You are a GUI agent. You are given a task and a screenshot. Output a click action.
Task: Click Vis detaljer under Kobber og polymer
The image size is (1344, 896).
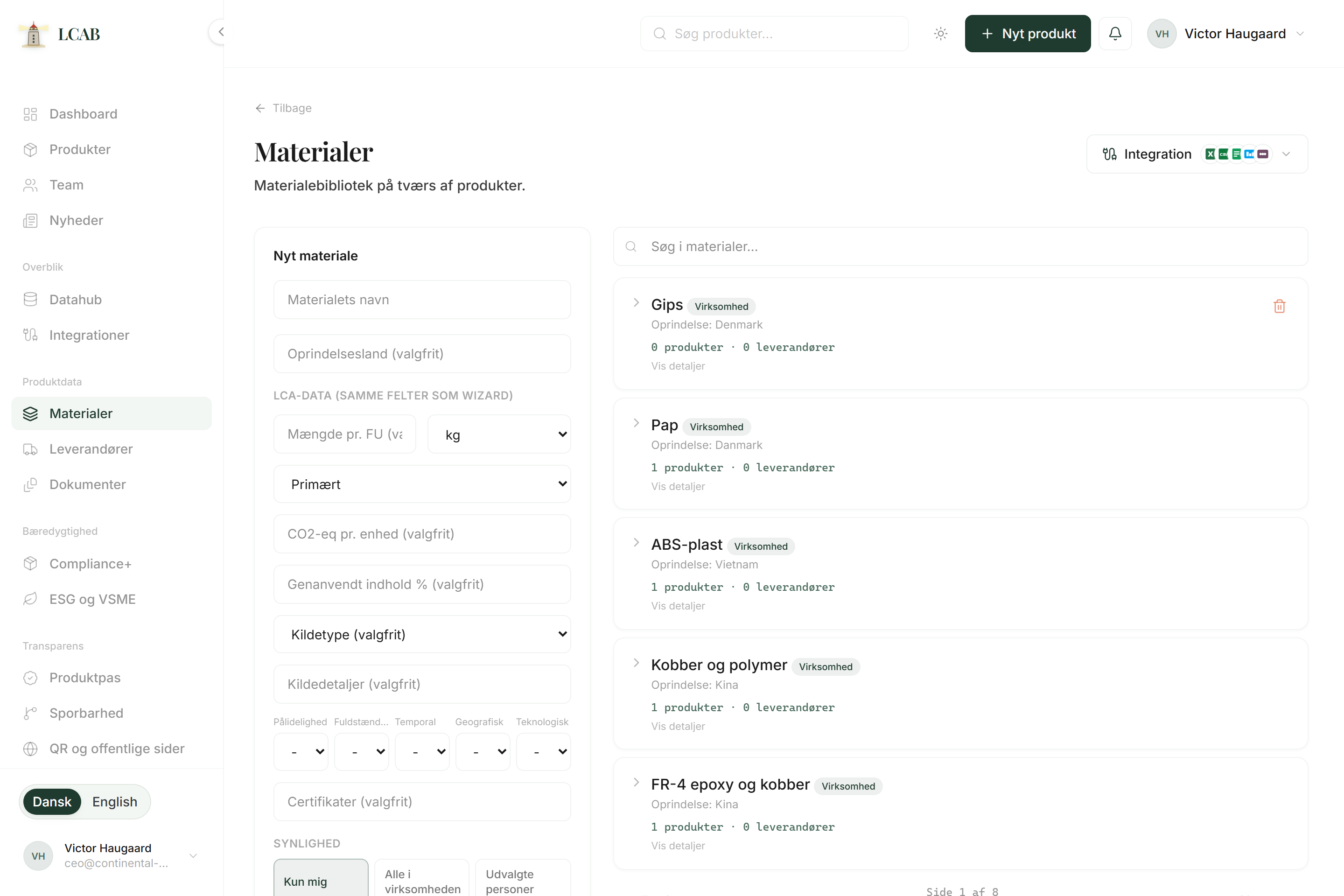point(678,726)
